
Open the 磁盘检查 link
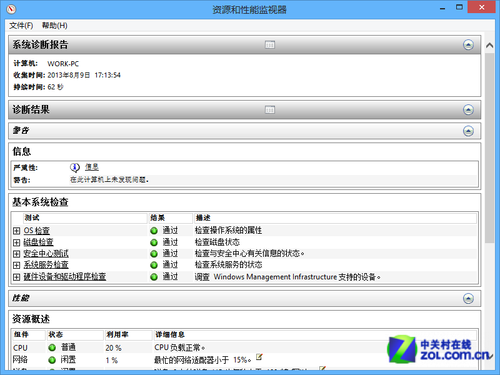point(38,242)
